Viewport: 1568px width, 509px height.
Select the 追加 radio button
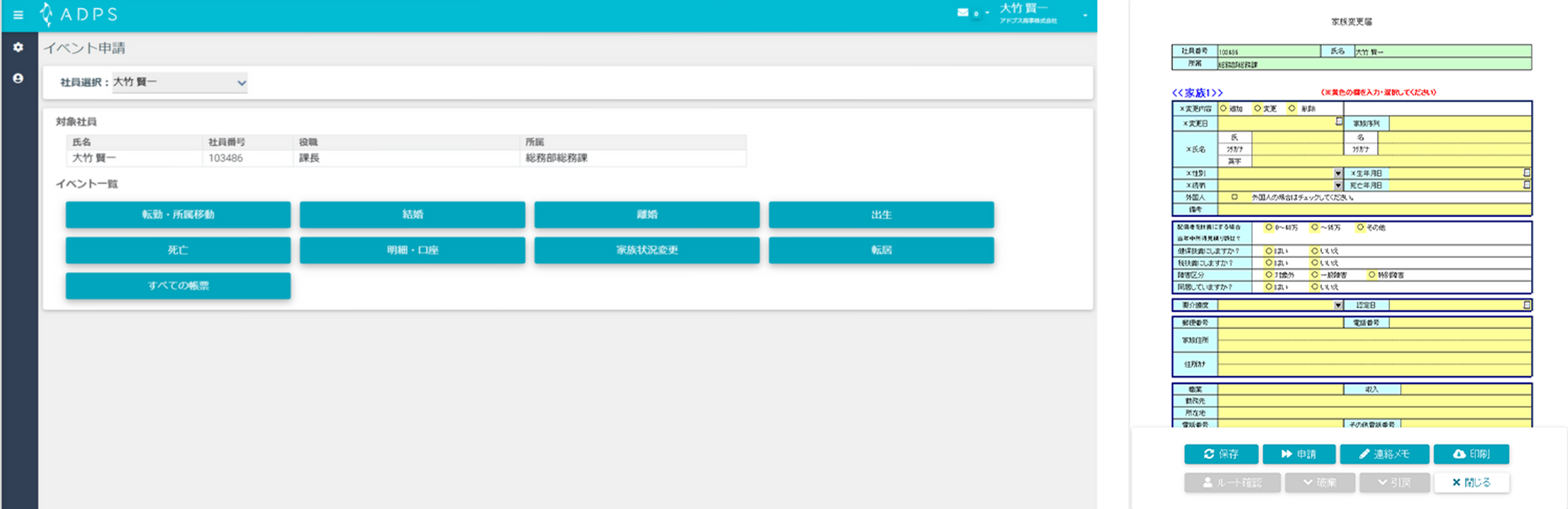click(1223, 108)
